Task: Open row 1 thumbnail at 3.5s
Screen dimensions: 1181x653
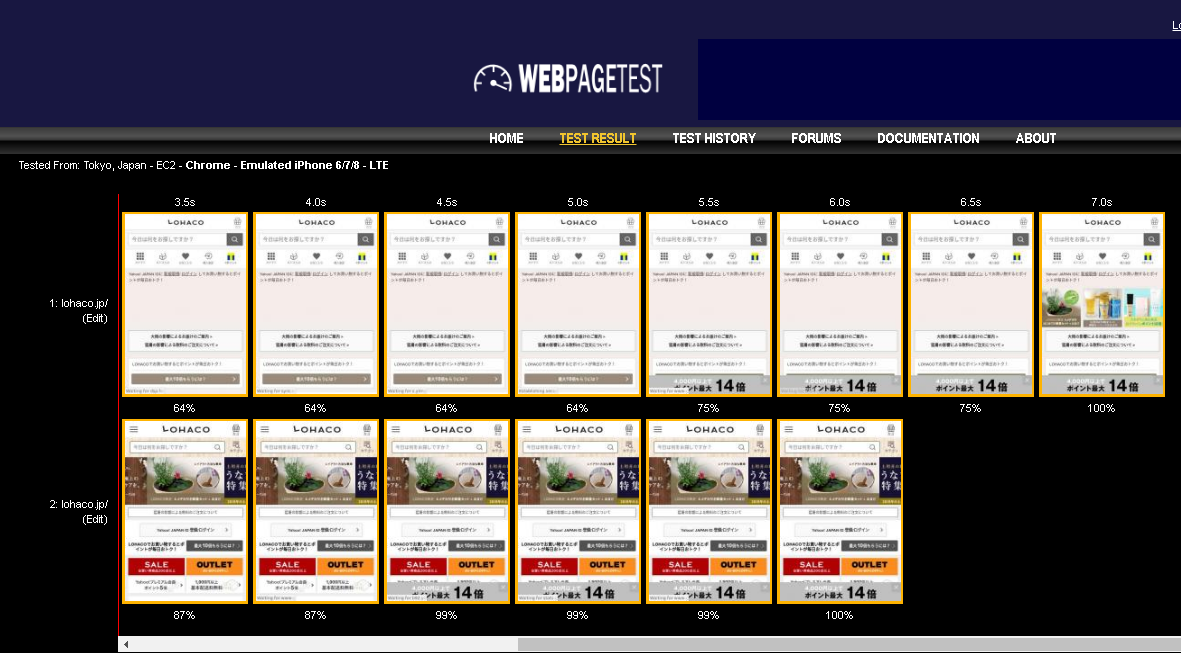Action: [185, 304]
